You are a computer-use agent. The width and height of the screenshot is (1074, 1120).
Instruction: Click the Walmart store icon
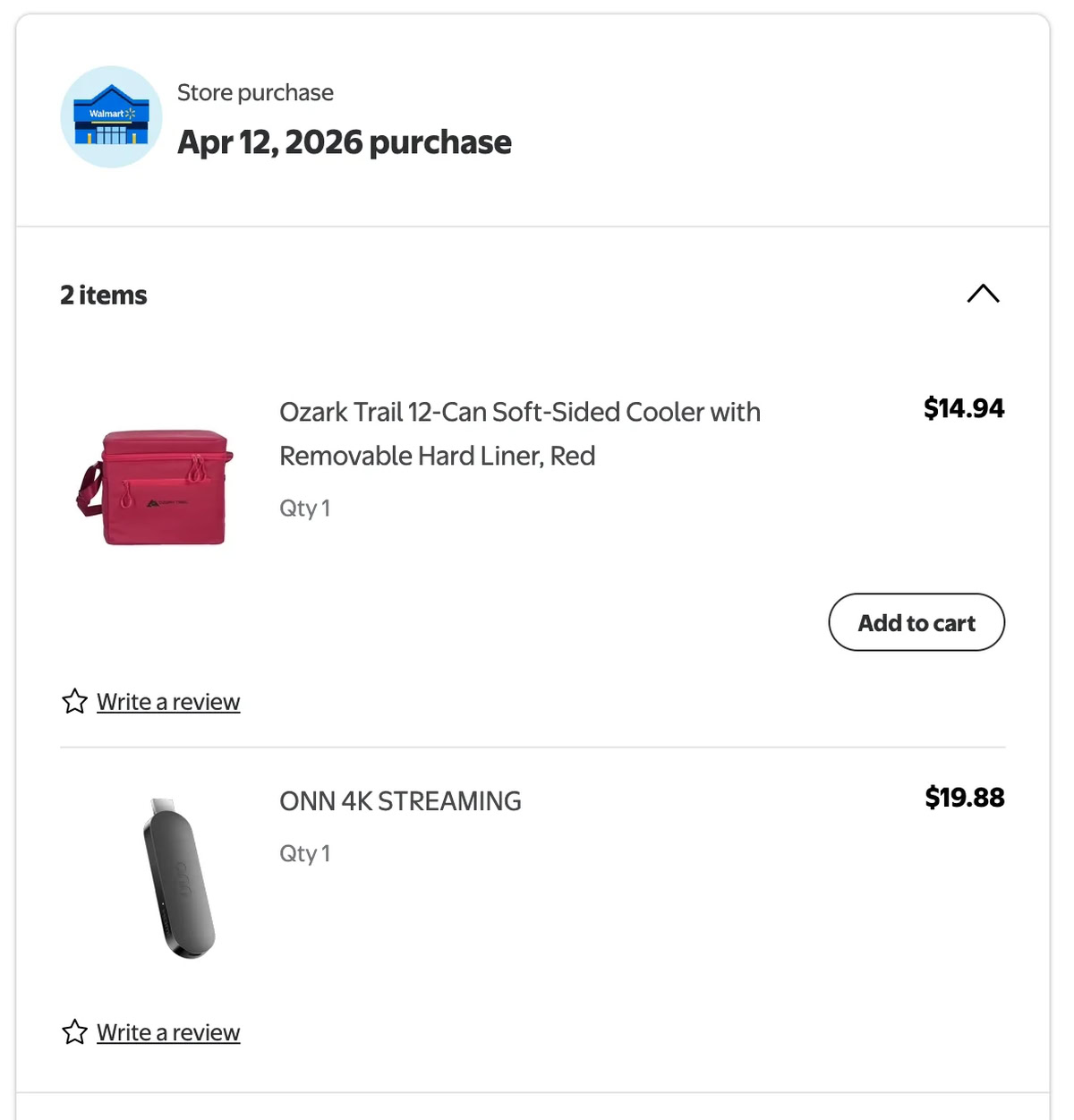(111, 115)
